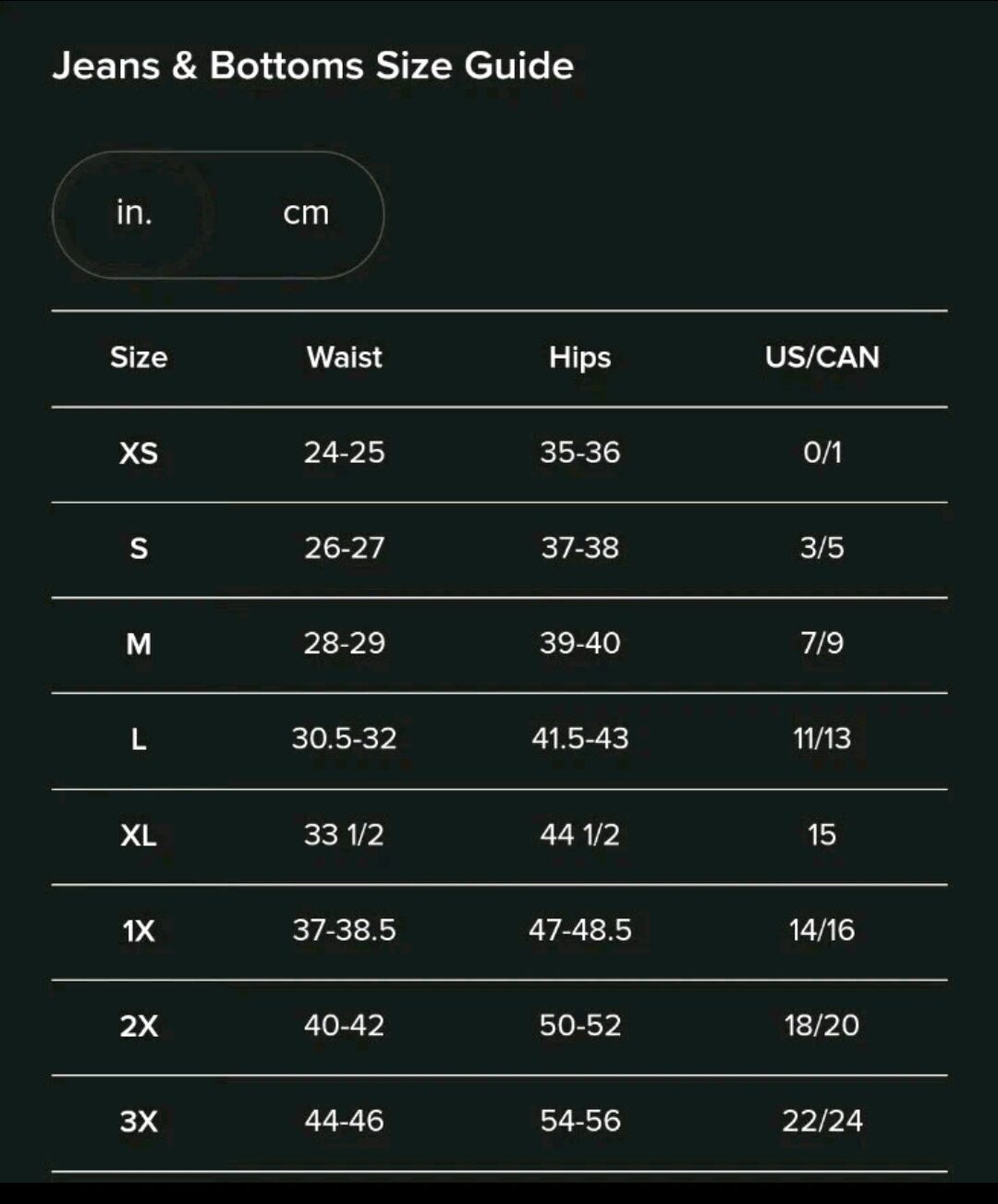Select the 40-42 waist measurement
The width and height of the screenshot is (998, 1204).
coord(344,1026)
